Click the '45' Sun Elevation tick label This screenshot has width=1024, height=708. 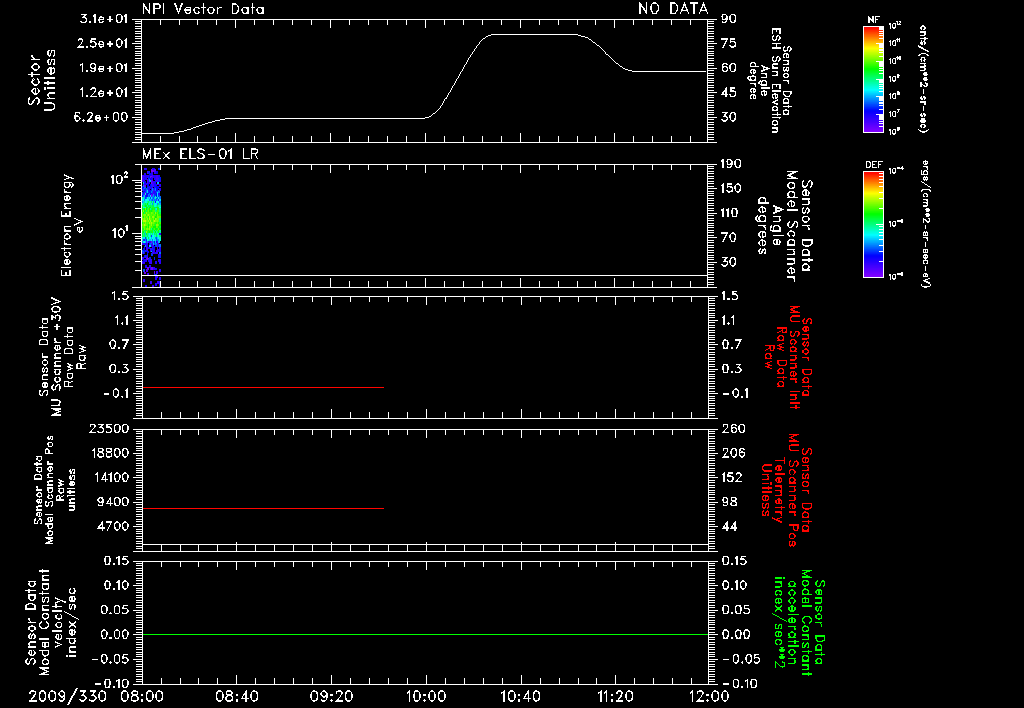(729, 93)
